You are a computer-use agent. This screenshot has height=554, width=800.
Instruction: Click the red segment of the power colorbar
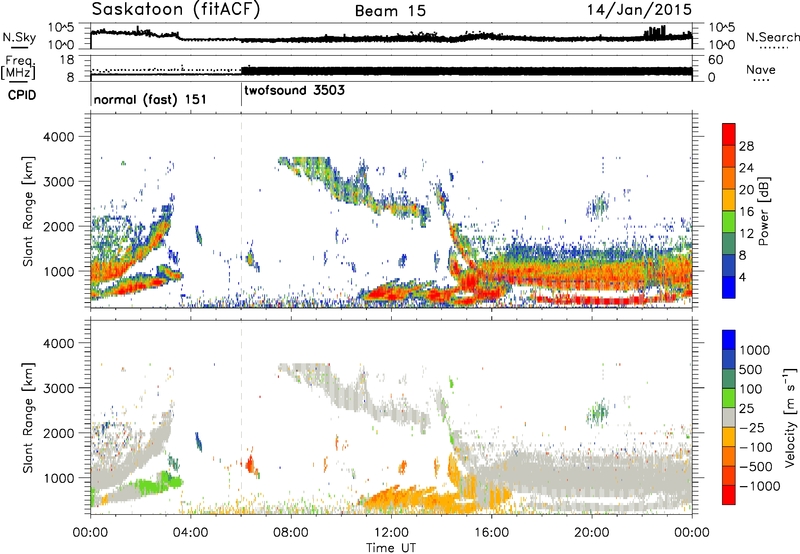click(x=729, y=134)
